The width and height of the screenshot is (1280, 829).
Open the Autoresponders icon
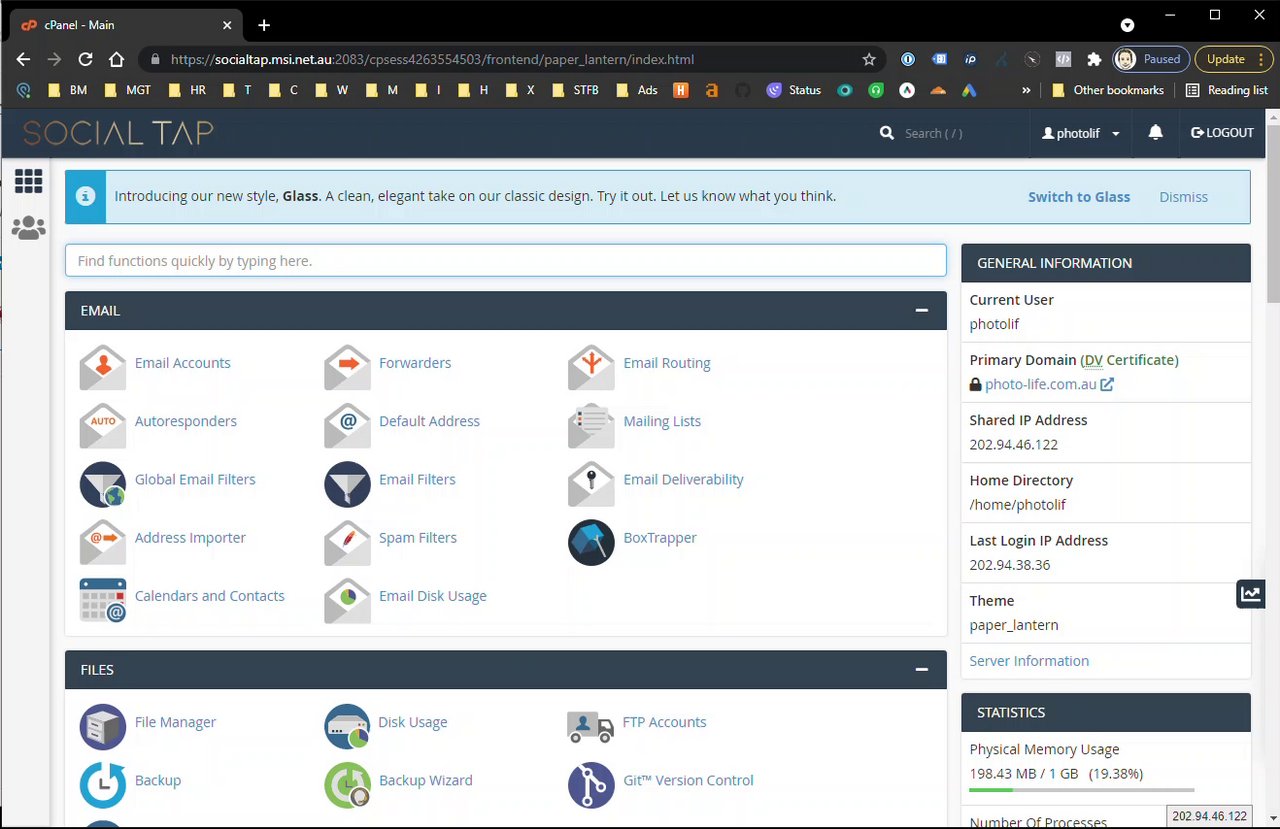coord(103,424)
